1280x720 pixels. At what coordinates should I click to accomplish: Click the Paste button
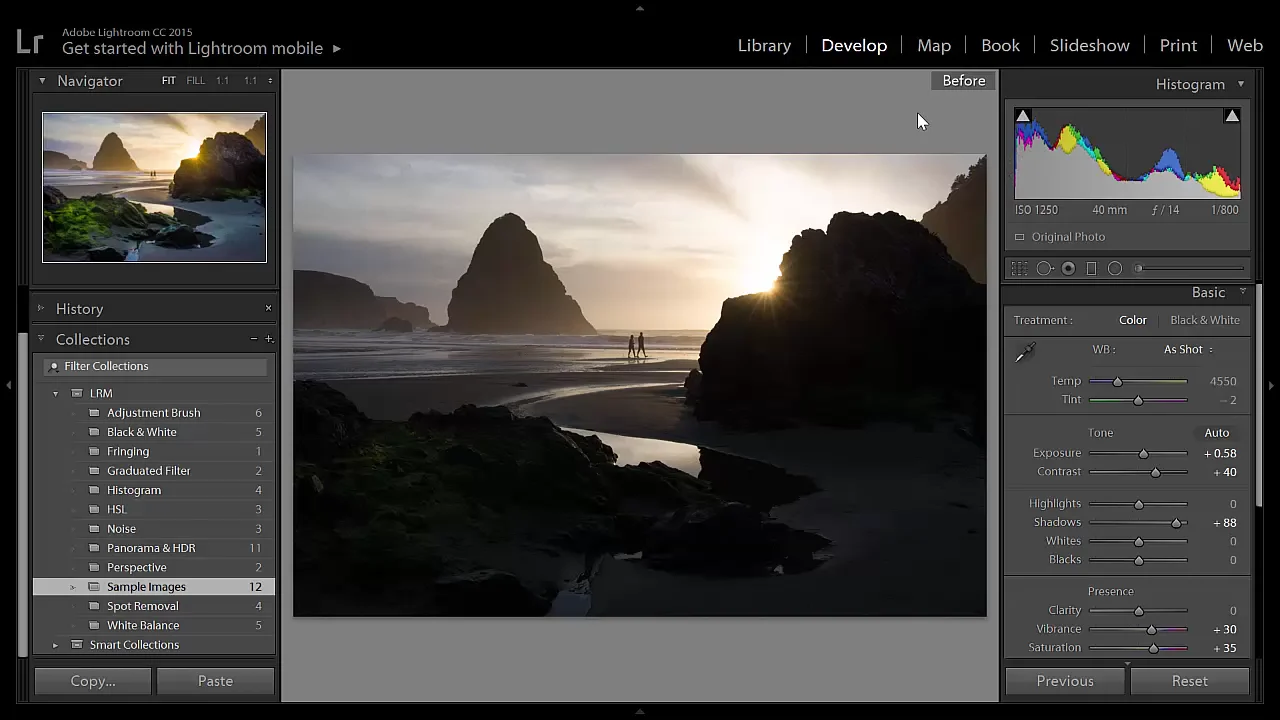[215, 681]
